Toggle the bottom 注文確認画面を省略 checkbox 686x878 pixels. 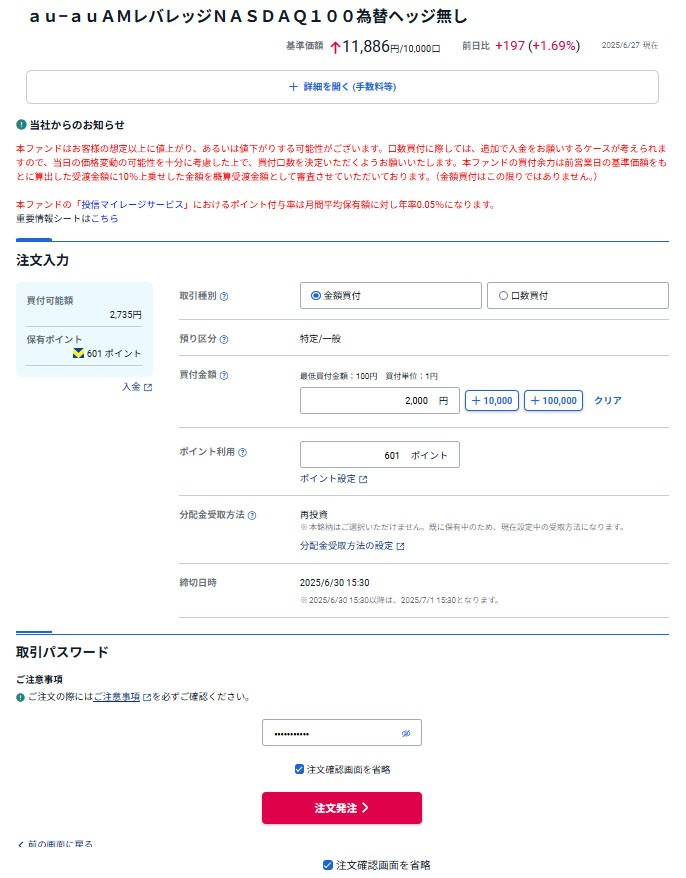328,865
